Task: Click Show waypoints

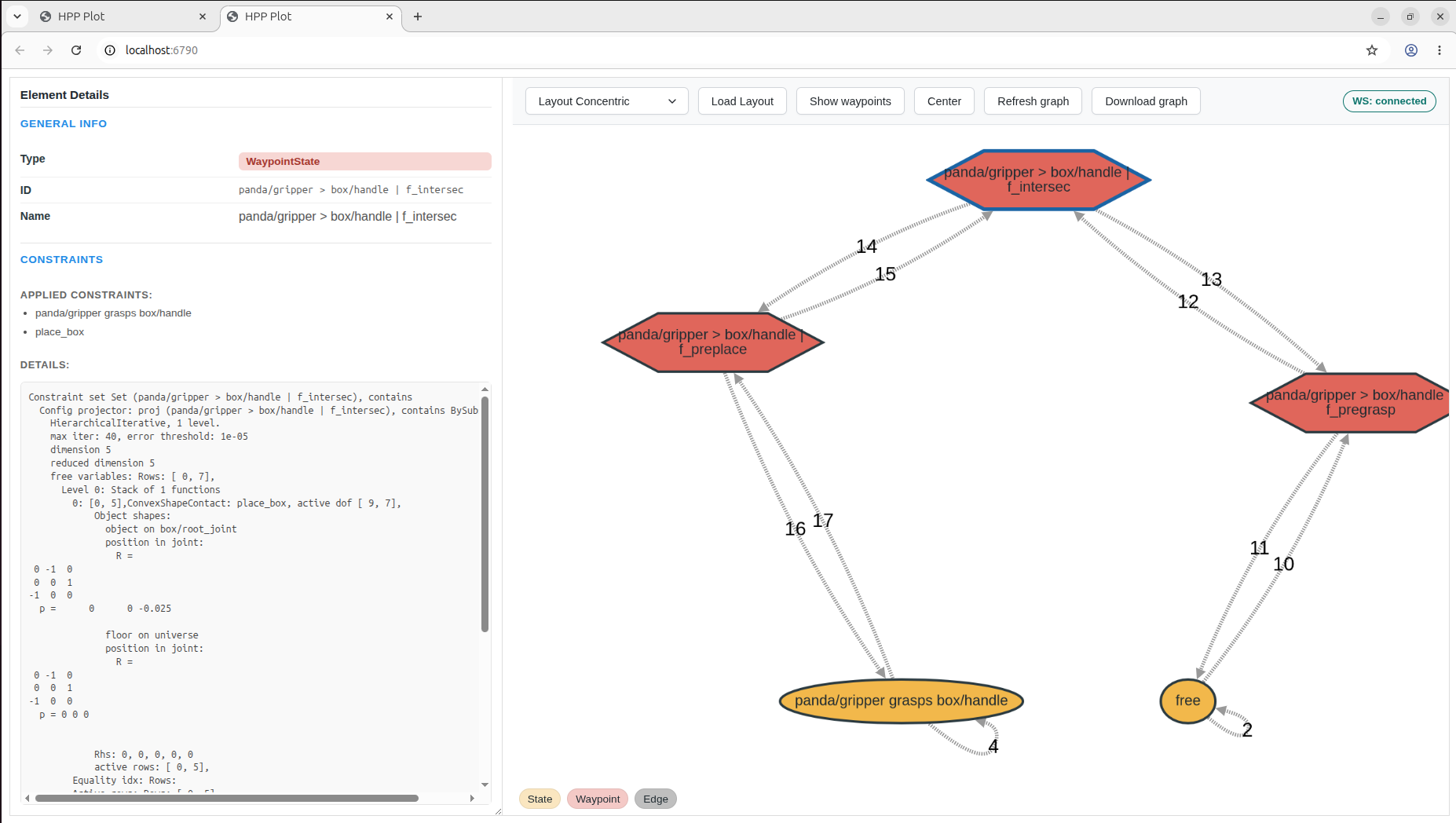Action: click(850, 101)
